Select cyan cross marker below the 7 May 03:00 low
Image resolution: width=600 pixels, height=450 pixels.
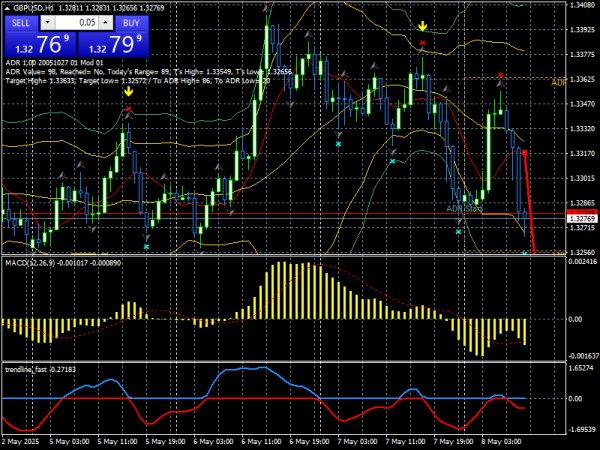(339, 144)
